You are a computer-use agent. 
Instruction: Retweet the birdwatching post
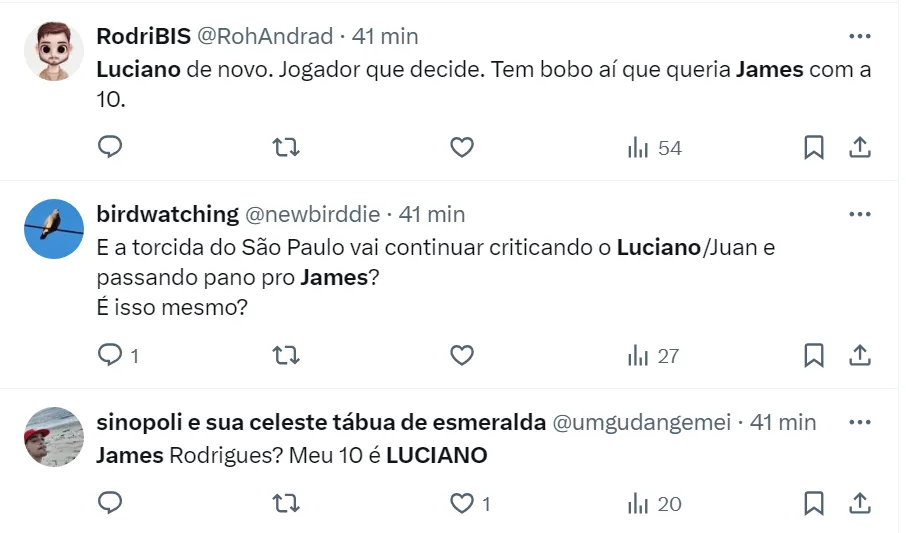[286, 355]
